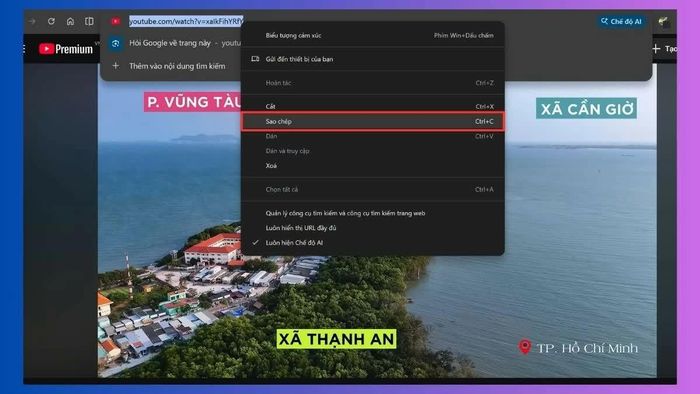Select Dán và truy cập entry
The image size is (700, 394).
tap(373, 151)
